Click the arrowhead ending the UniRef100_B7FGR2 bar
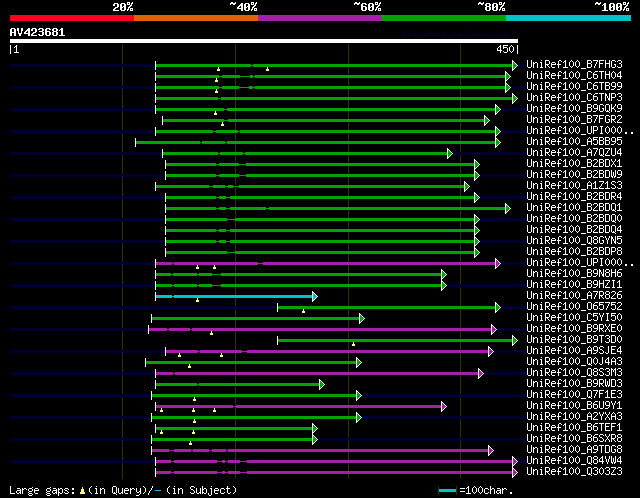This screenshot has height=498, width=640. coord(487,120)
